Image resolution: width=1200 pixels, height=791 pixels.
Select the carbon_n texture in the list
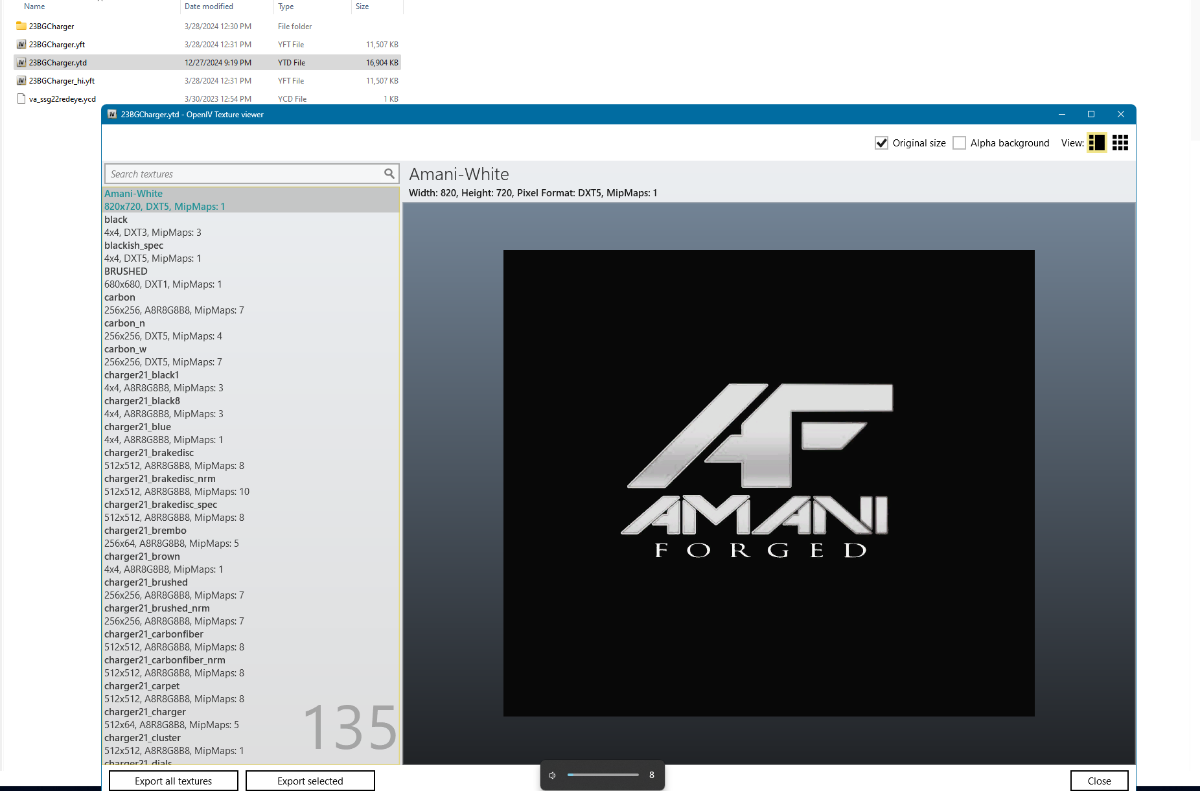click(x=125, y=323)
